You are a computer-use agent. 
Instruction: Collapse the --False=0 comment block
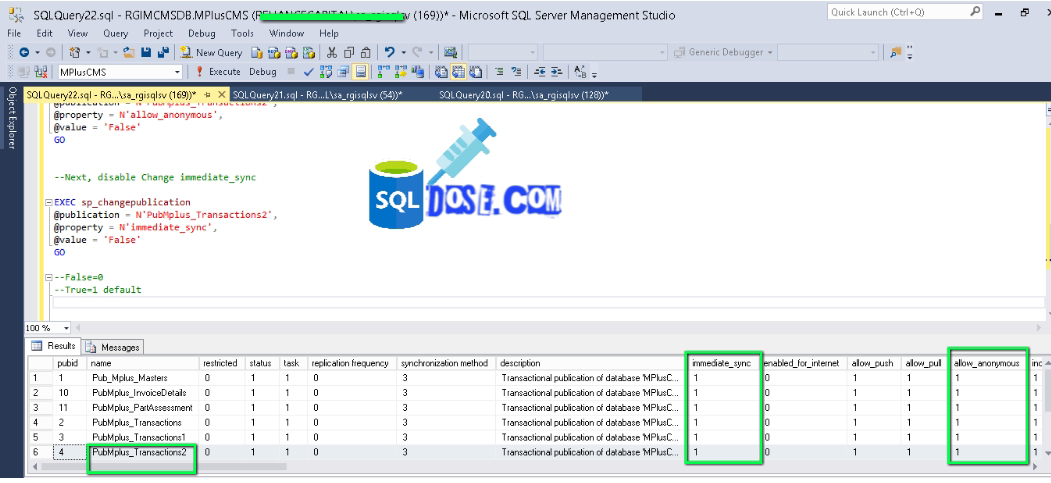pyautogui.click(x=48, y=277)
